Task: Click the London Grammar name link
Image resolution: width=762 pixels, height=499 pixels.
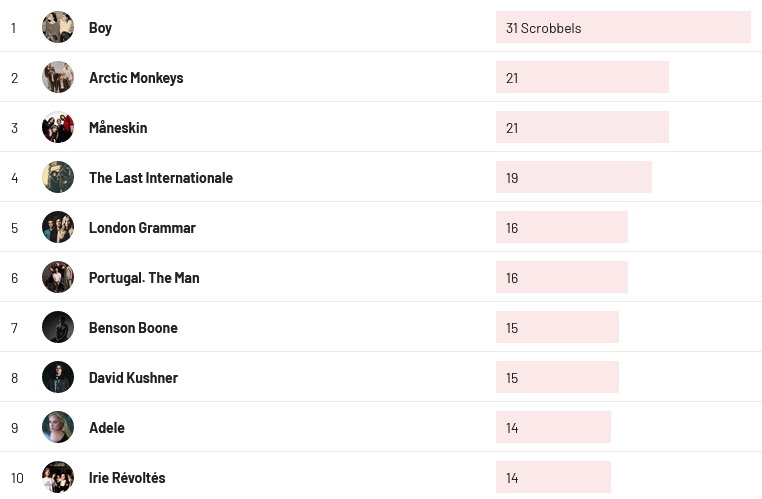Action: 142,228
